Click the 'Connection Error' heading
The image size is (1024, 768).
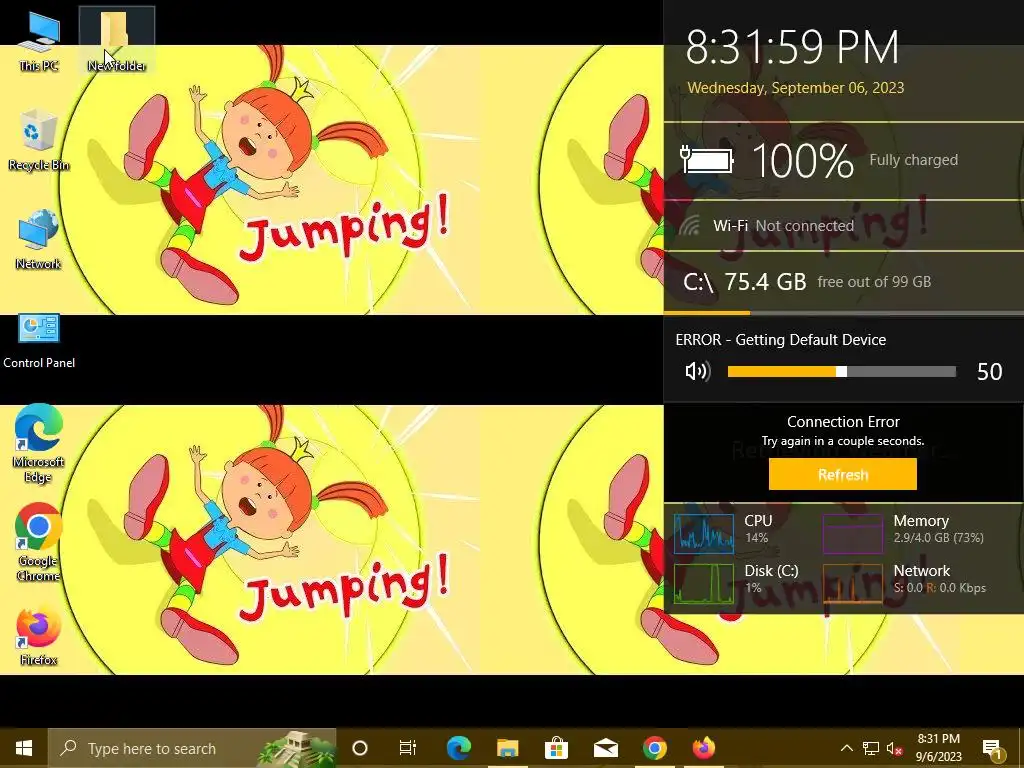(x=843, y=422)
